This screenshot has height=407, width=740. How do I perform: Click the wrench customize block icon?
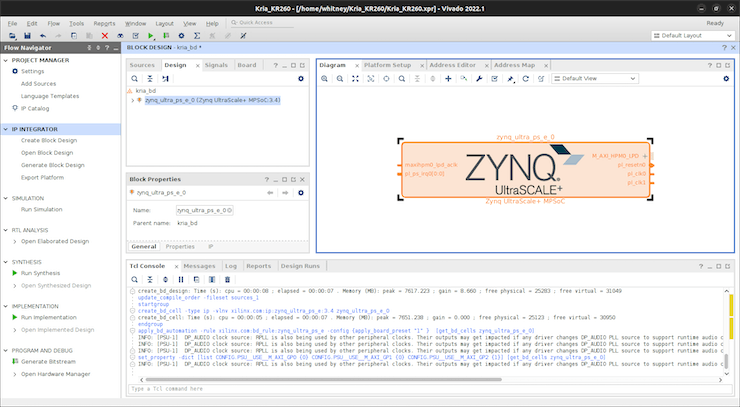[479, 79]
